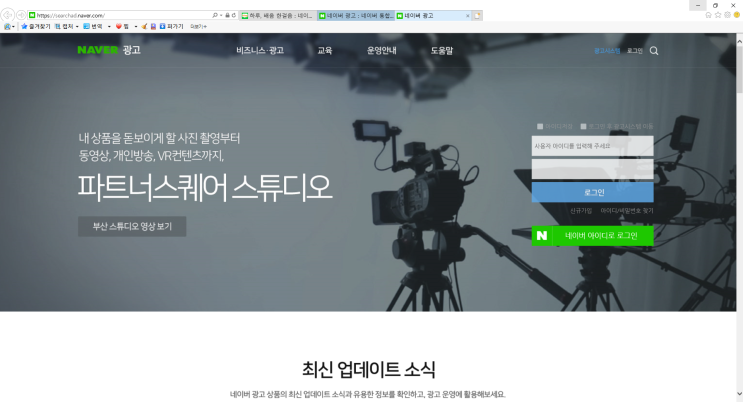Viewport: 743px width, 402px height.
Task: Expand the 캡처 dropdown arrow
Action: pyautogui.click(x=77, y=27)
